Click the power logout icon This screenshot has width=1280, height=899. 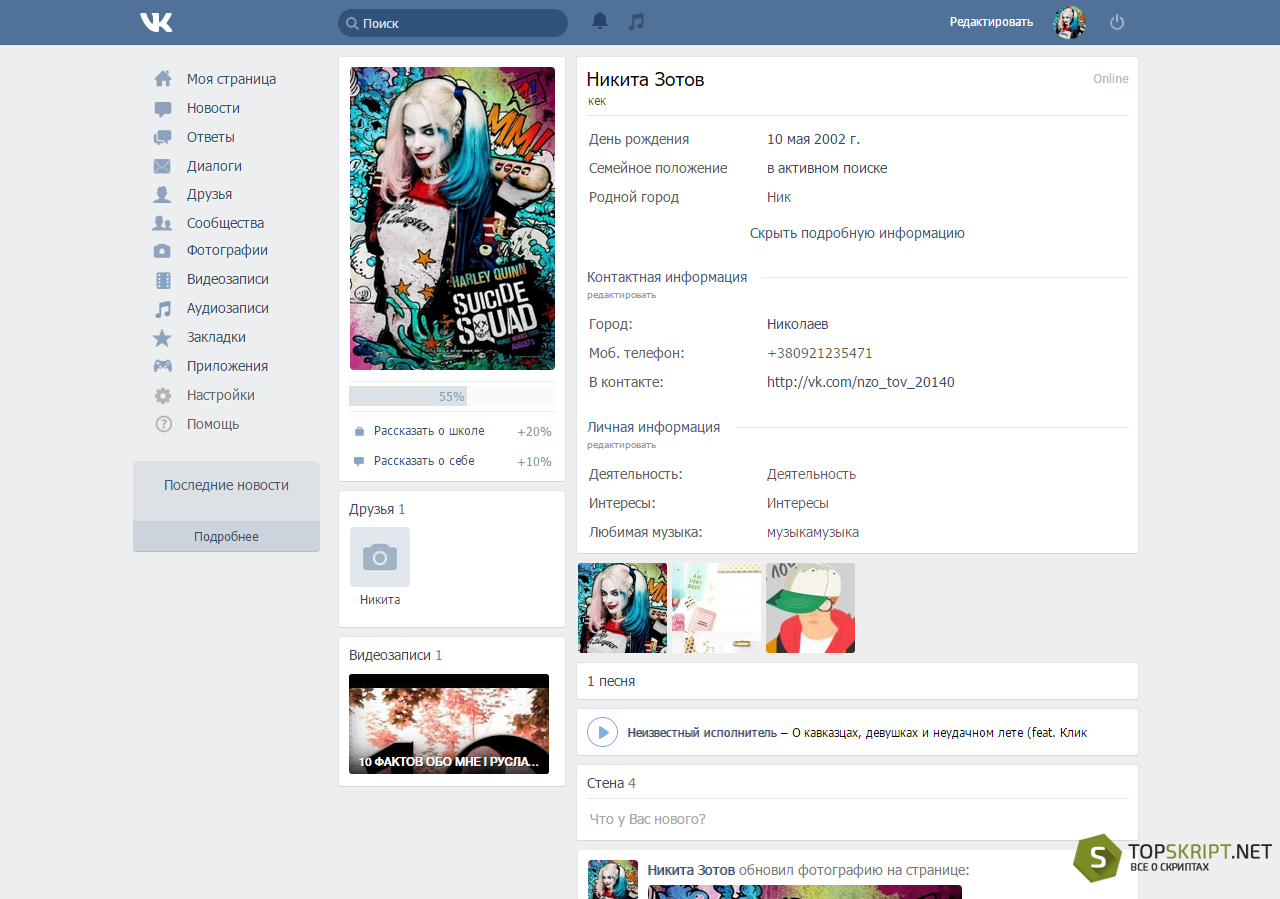[x=1117, y=22]
